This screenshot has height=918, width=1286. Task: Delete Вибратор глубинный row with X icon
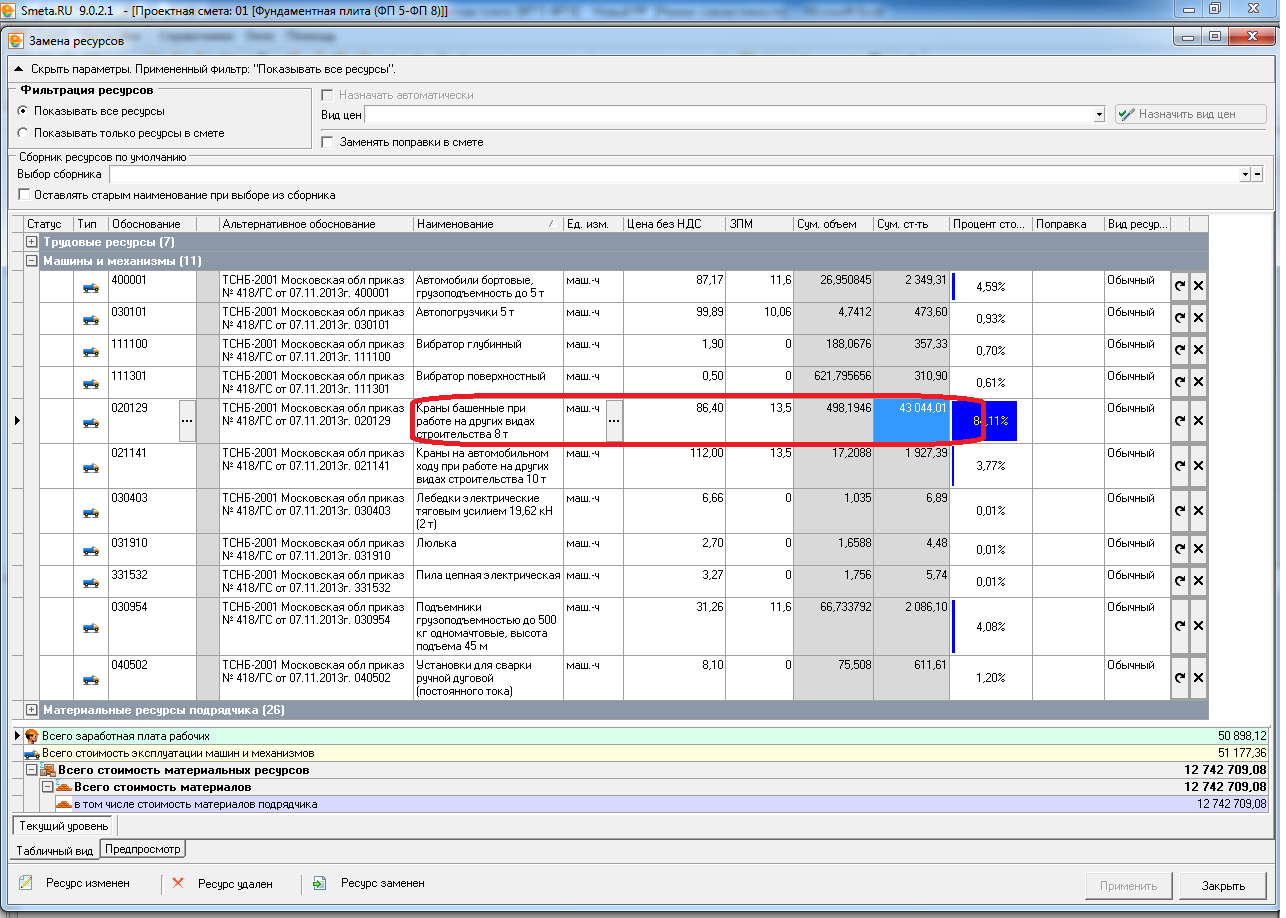[1198, 350]
